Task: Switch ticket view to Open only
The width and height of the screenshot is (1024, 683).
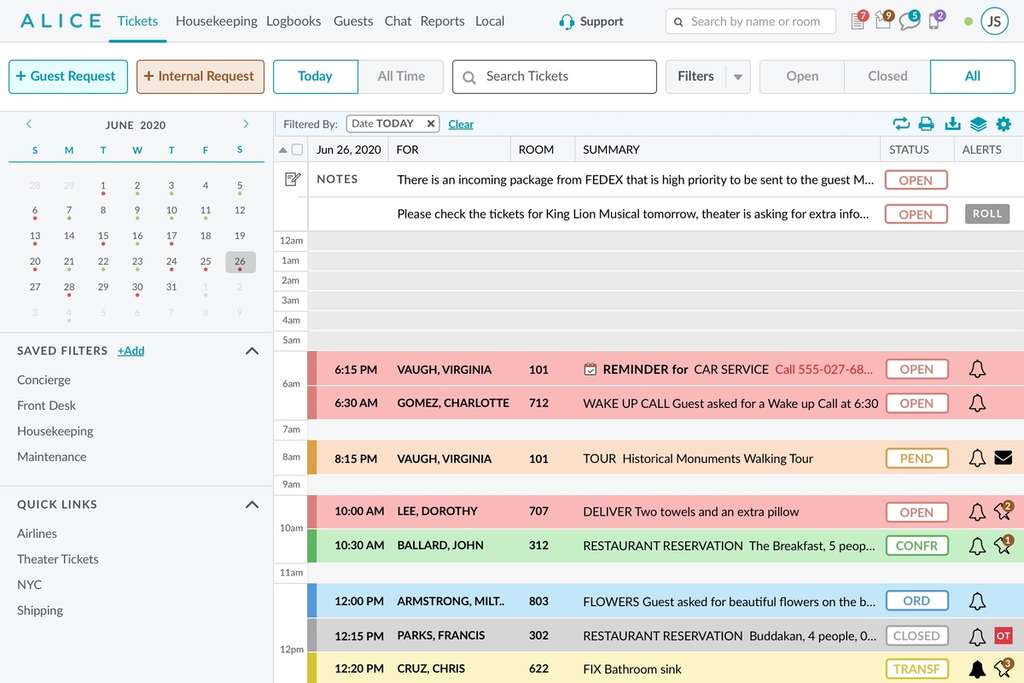Action: (x=802, y=76)
